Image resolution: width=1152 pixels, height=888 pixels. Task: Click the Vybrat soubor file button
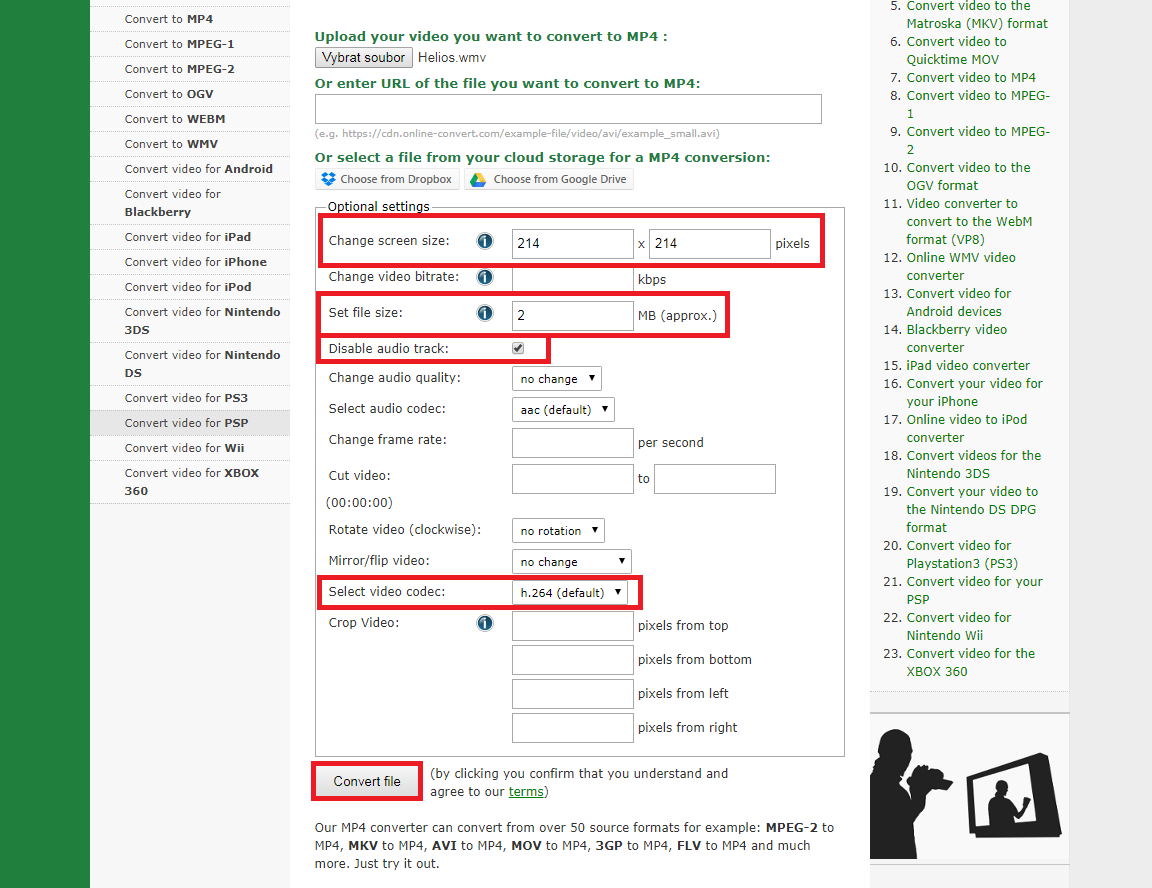(x=363, y=58)
